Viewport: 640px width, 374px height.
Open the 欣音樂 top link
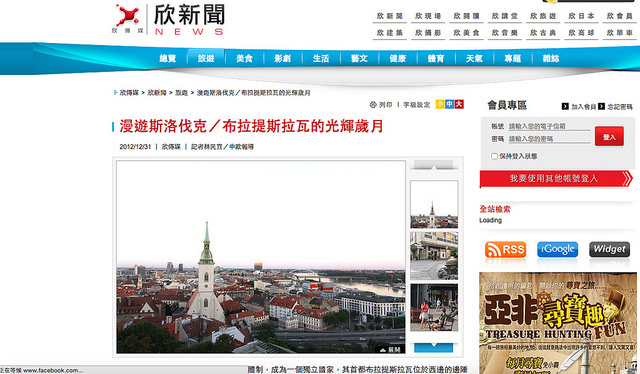(x=504, y=33)
